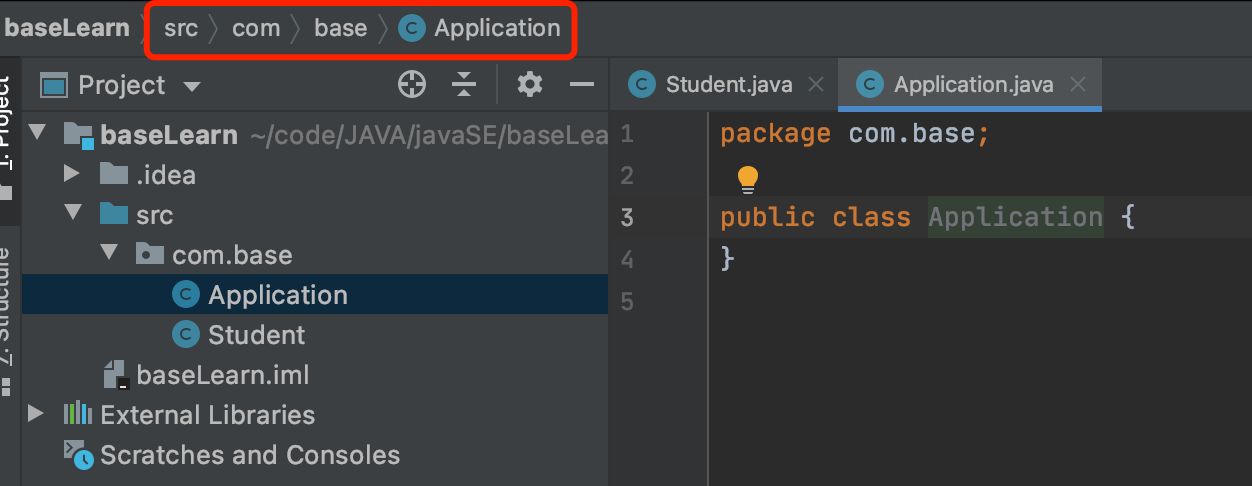1252x486 pixels.
Task: Open the Project view dropdown arrow
Action: click(192, 87)
